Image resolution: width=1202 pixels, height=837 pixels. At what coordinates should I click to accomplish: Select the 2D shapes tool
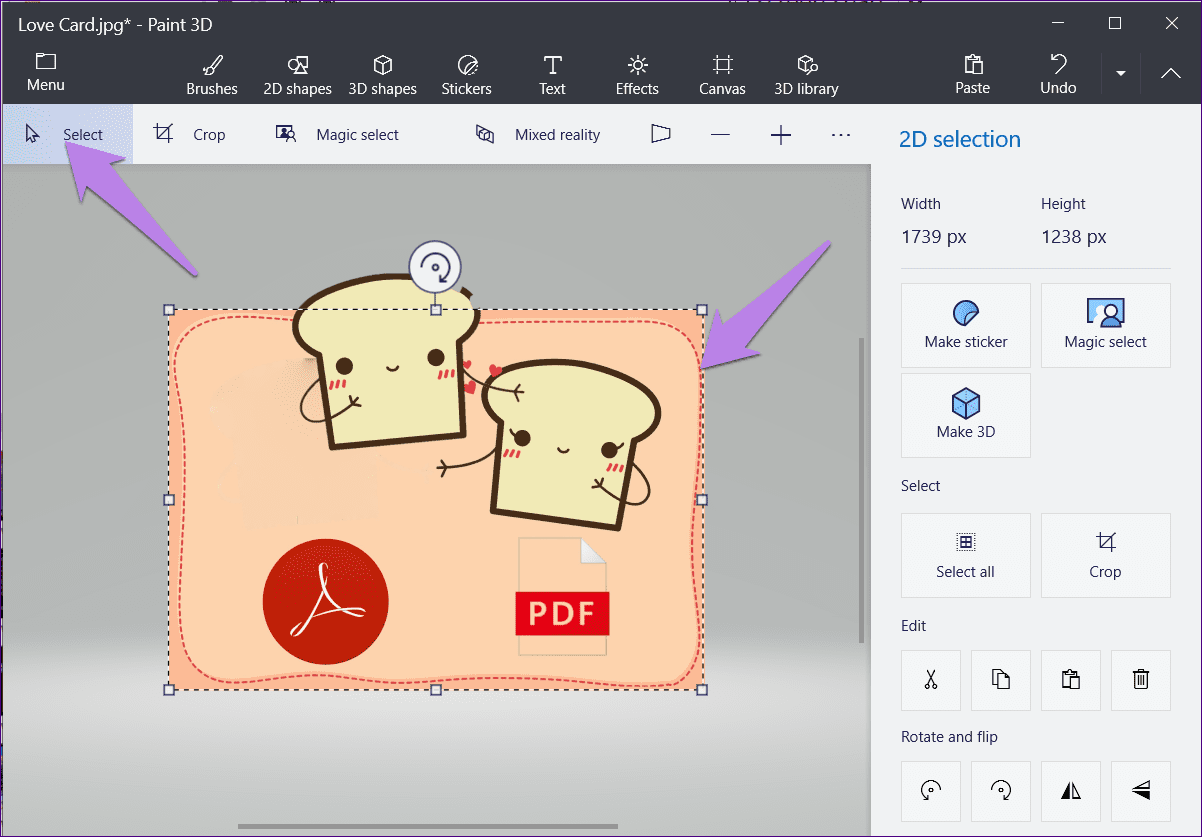click(x=297, y=75)
